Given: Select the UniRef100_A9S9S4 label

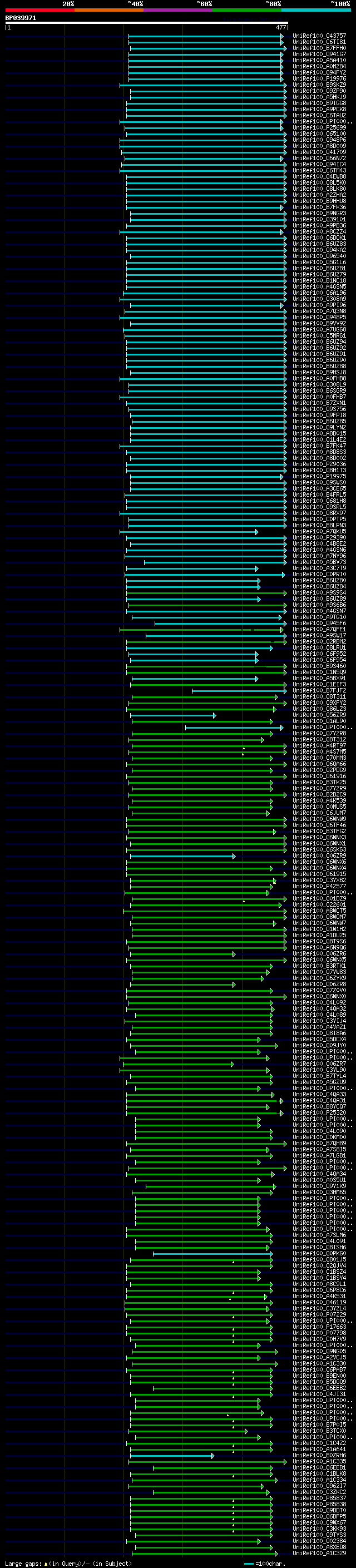Looking at the screenshot, I should (x=319, y=592).
